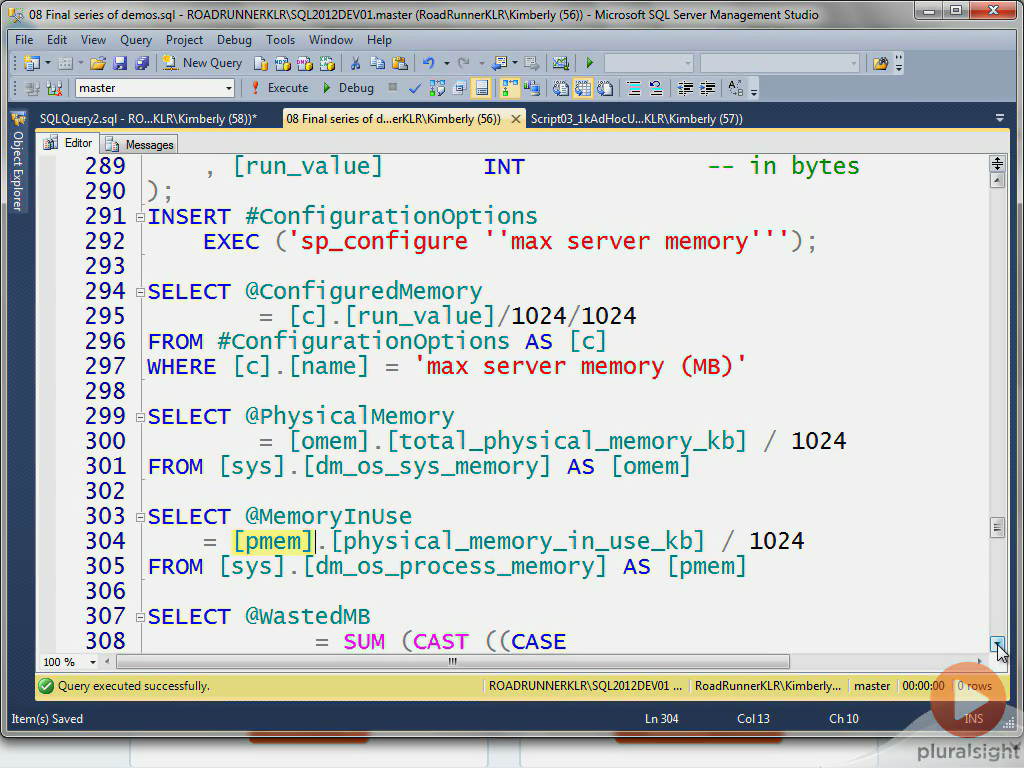Open the Query menu
Viewport: 1024px width, 768px height.
coord(134,40)
